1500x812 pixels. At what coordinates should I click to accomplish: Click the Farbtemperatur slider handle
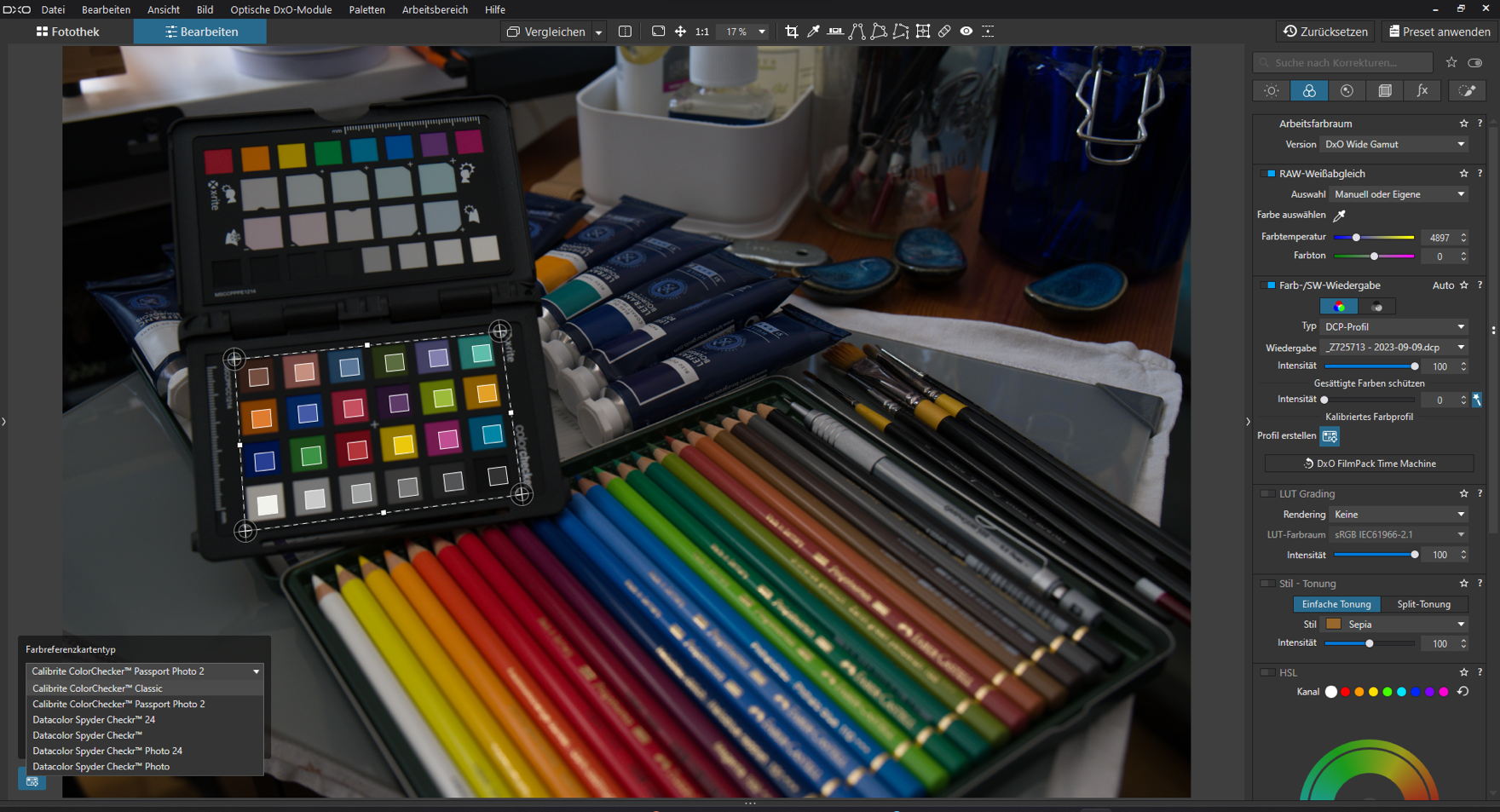tap(1356, 238)
